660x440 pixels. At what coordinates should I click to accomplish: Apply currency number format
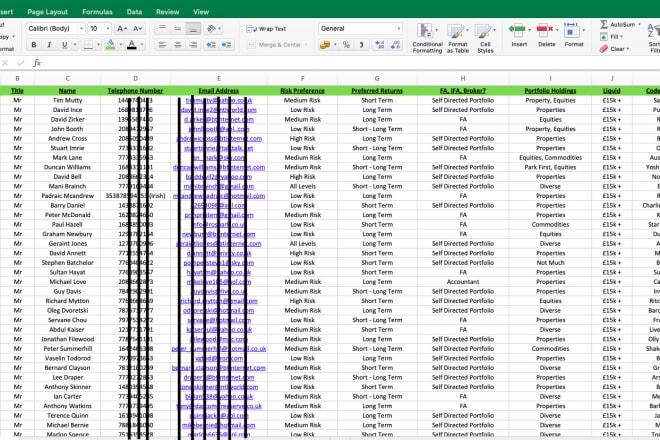click(325, 45)
